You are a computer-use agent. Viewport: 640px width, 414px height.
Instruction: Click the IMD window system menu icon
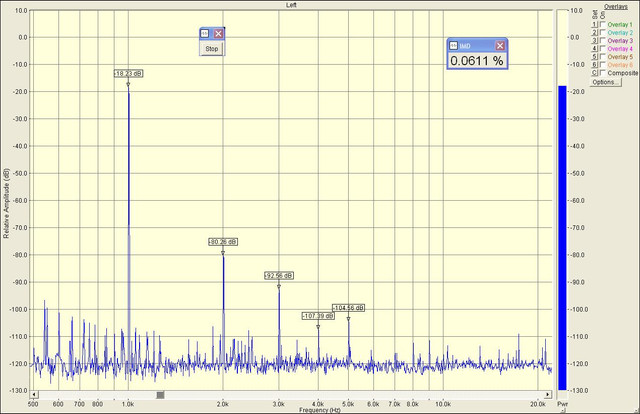(x=453, y=46)
